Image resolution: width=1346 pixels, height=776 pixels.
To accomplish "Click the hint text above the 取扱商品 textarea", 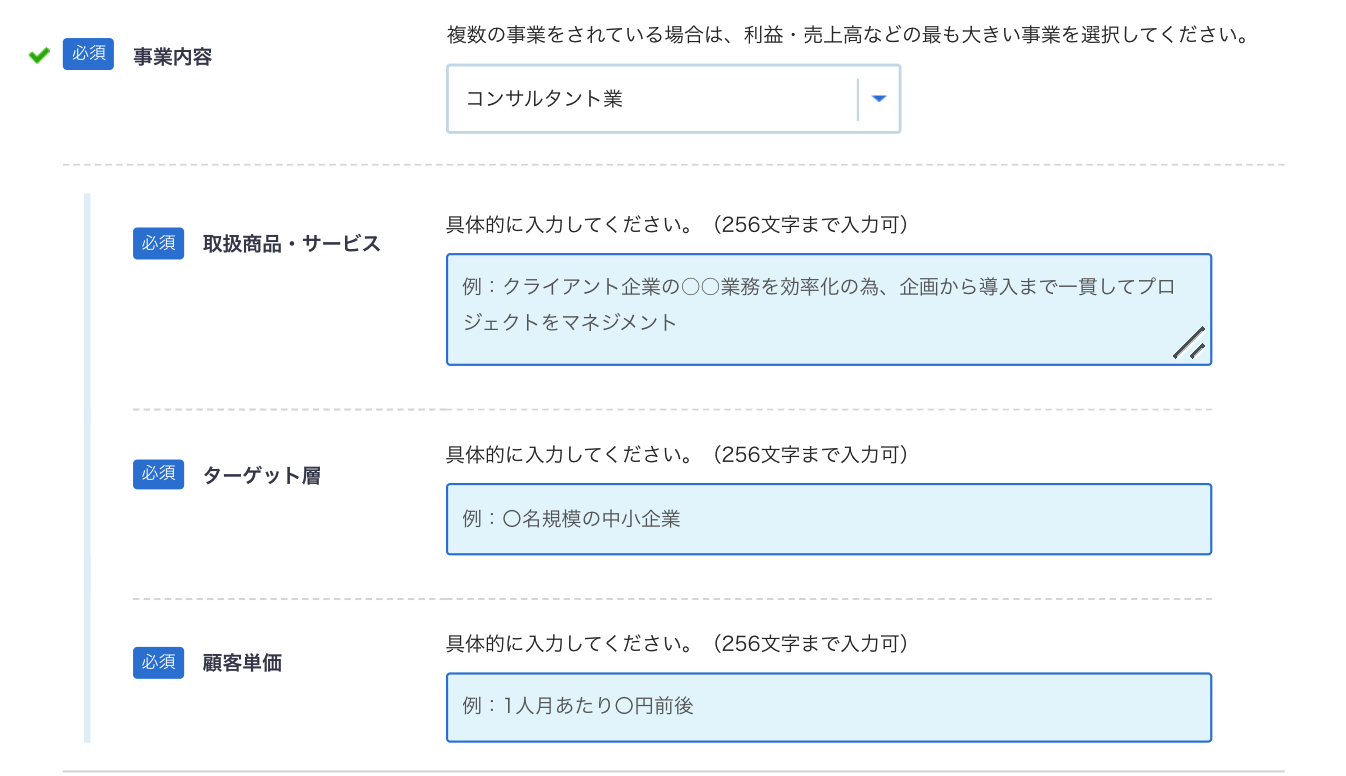I will (677, 225).
